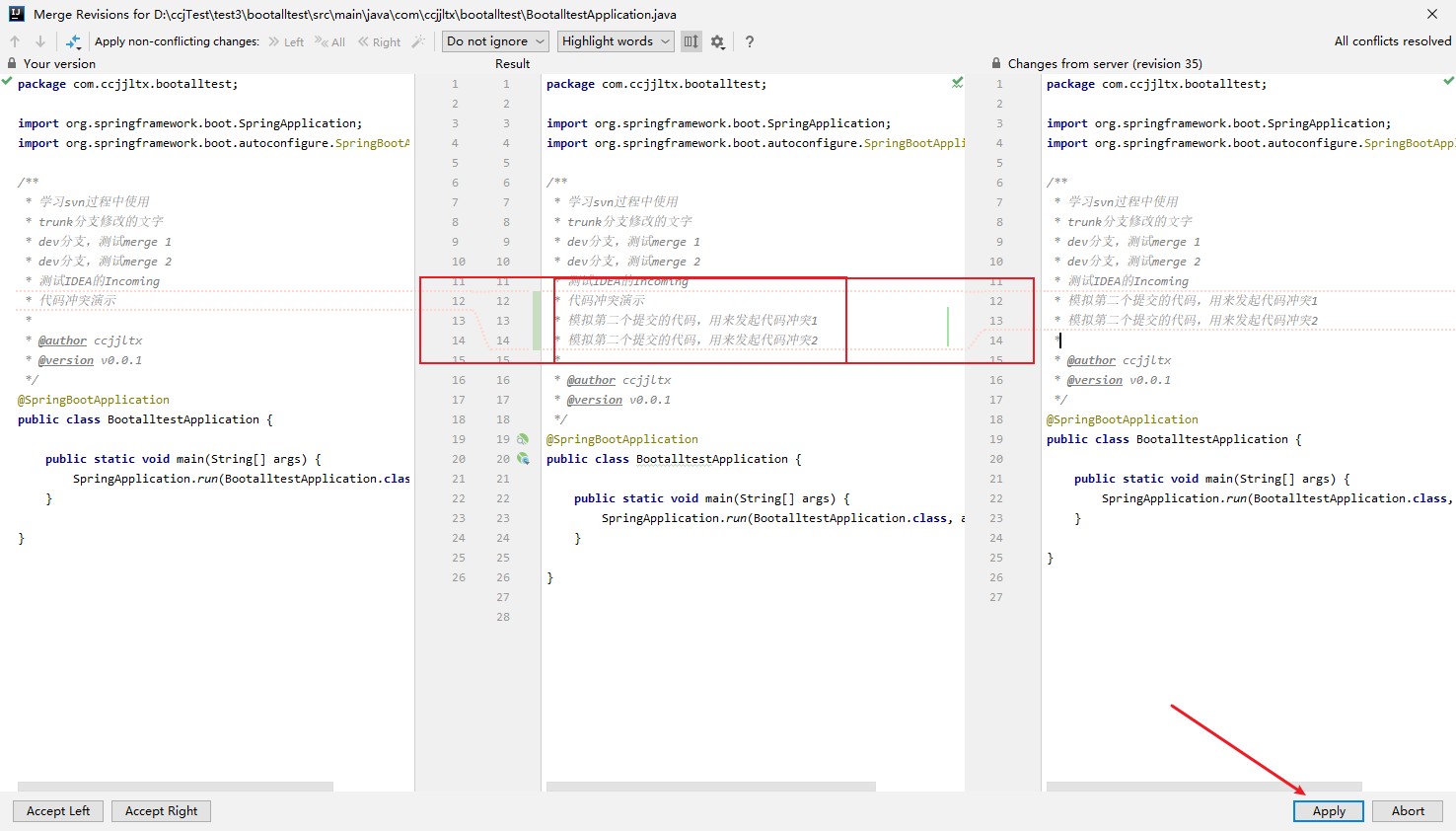Screen dimensions: 1456x831
Task: Apply all non-conflicting changes via All
Action: [x=330, y=41]
